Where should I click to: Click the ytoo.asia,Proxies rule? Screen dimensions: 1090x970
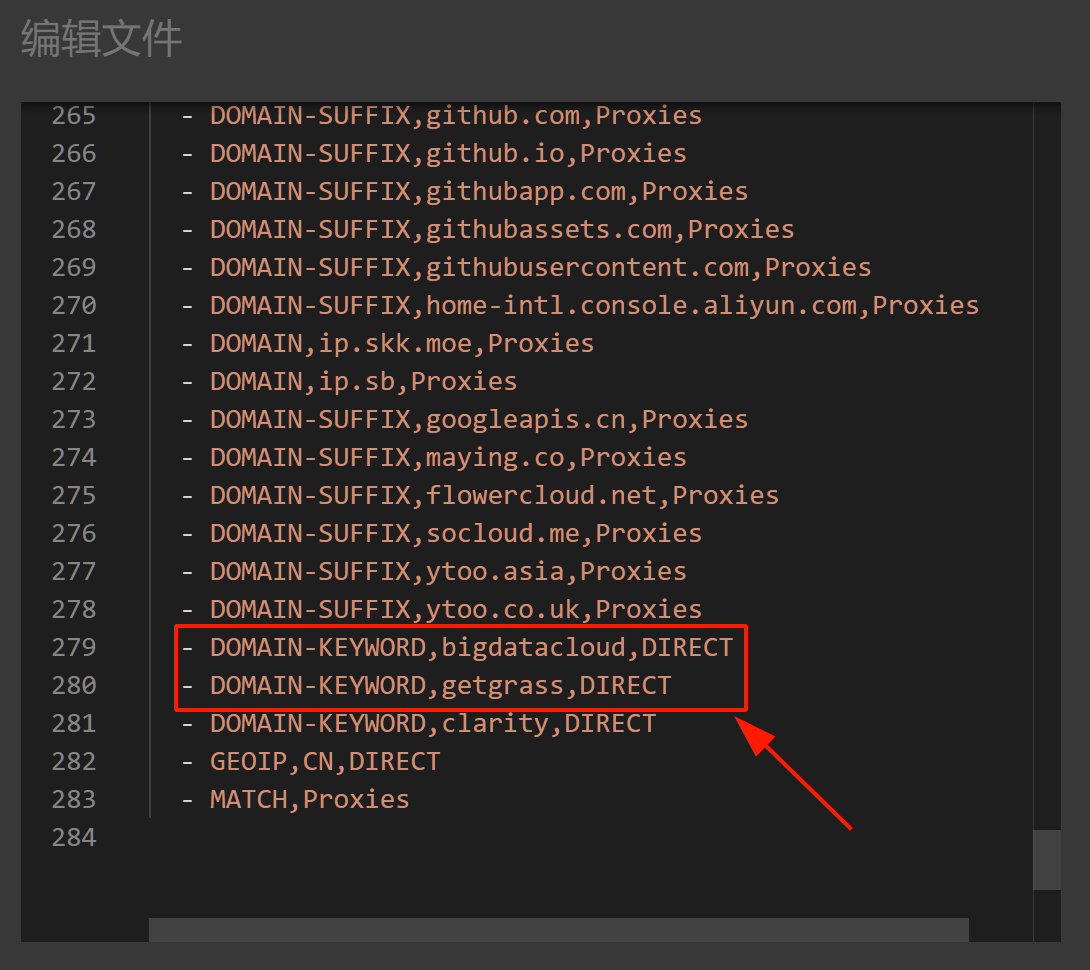pos(448,572)
